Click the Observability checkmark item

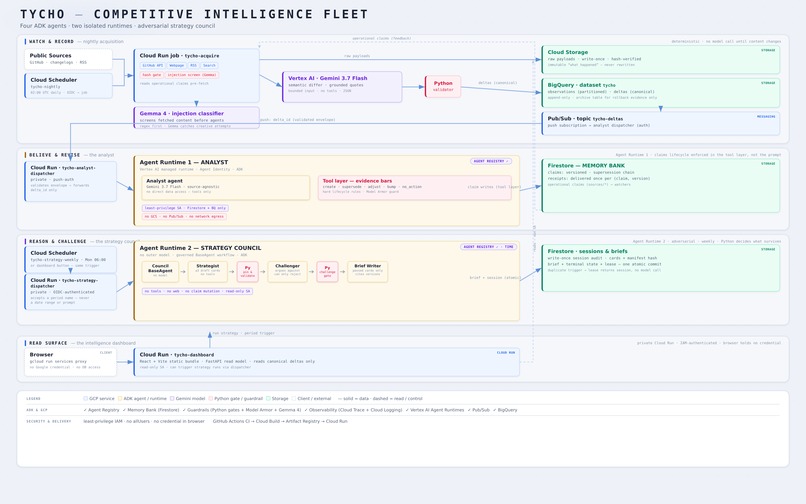click(x=353, y=410)
